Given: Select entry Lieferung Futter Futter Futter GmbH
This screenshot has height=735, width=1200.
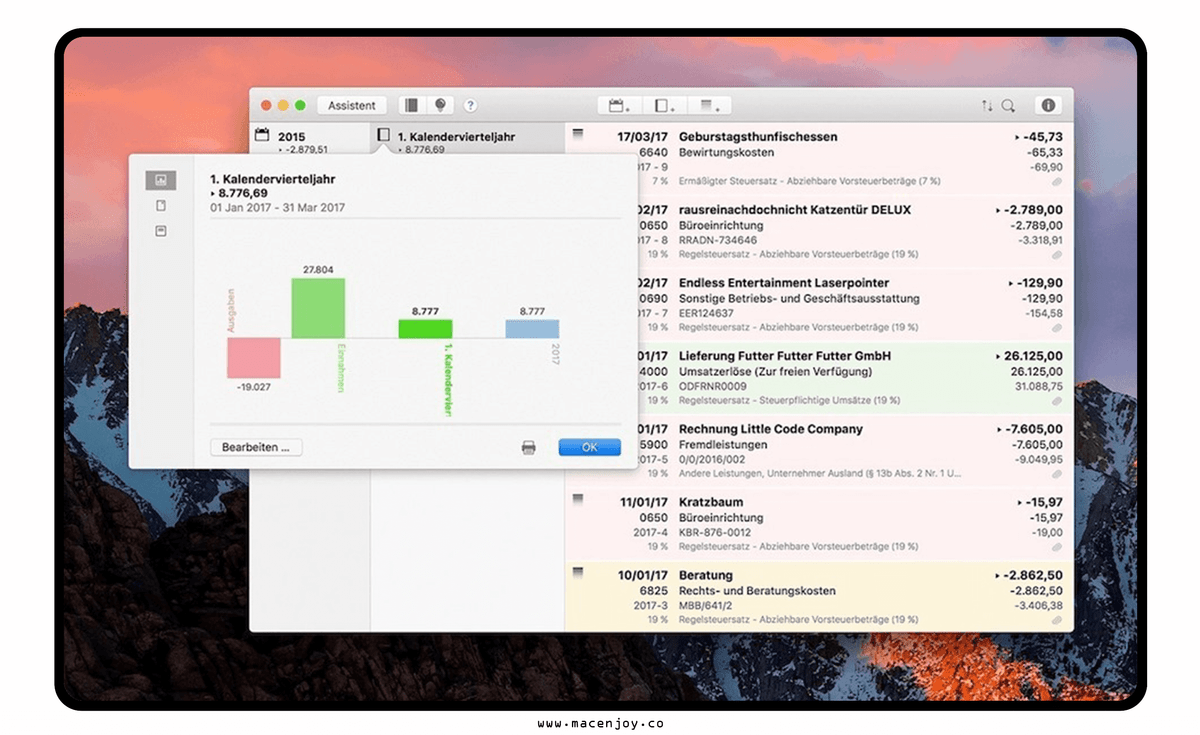Looking at the screenshot, I should (785, 356).
